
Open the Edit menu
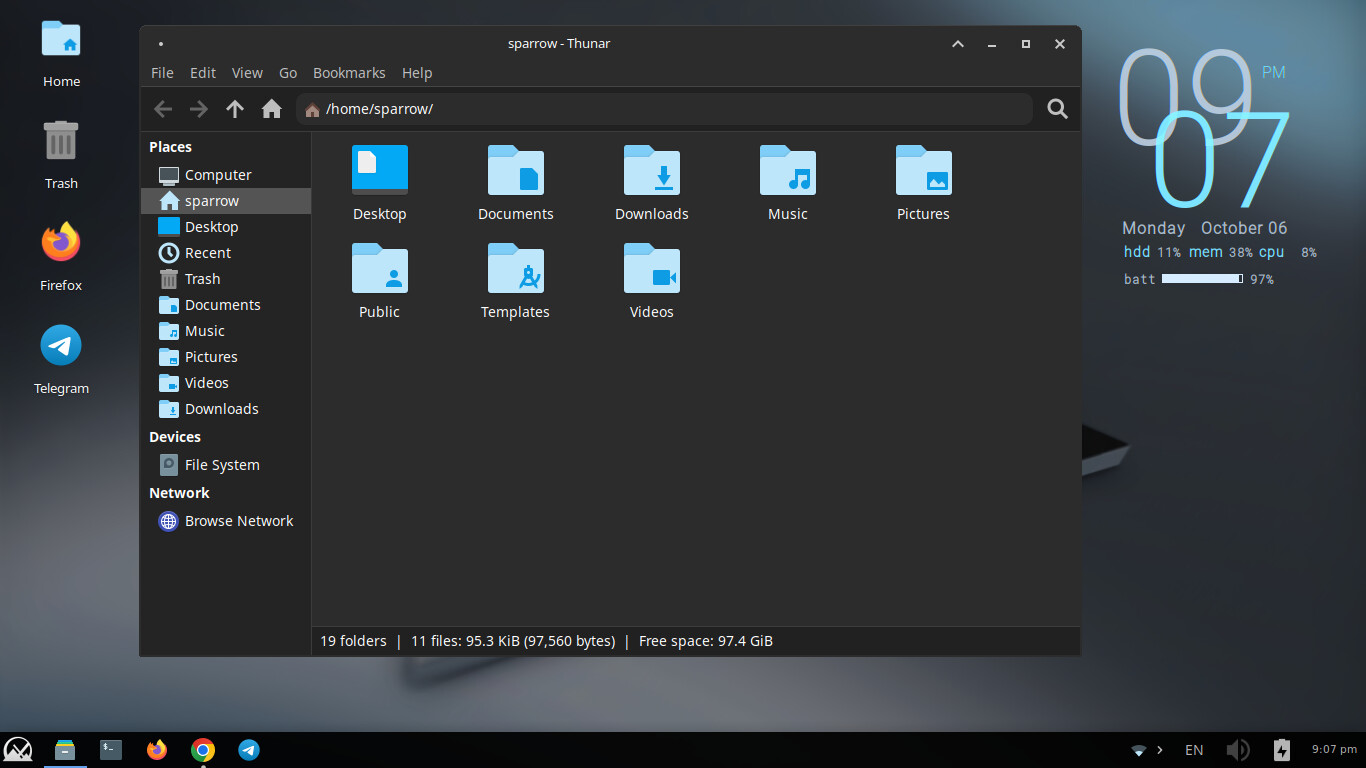203,73
